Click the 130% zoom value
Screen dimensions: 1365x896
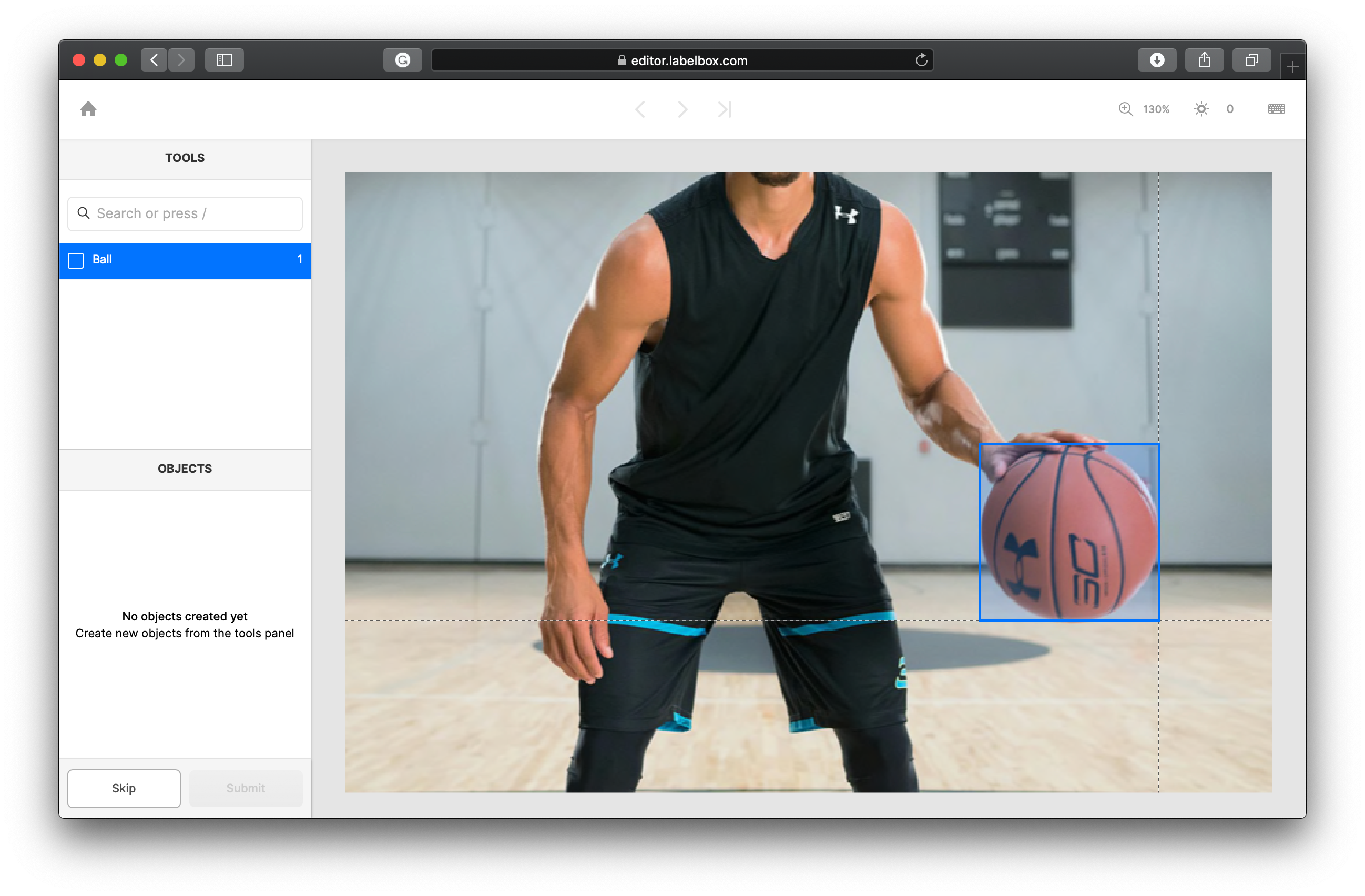1156,109
